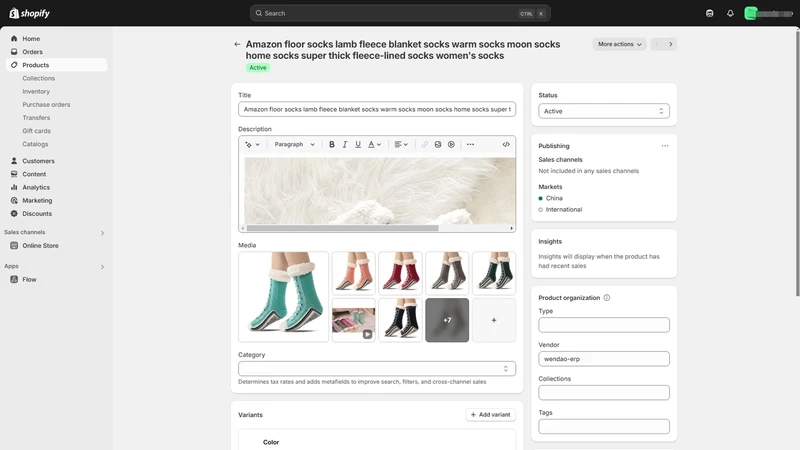Click the Shopify logo

(x=30, y=13)
